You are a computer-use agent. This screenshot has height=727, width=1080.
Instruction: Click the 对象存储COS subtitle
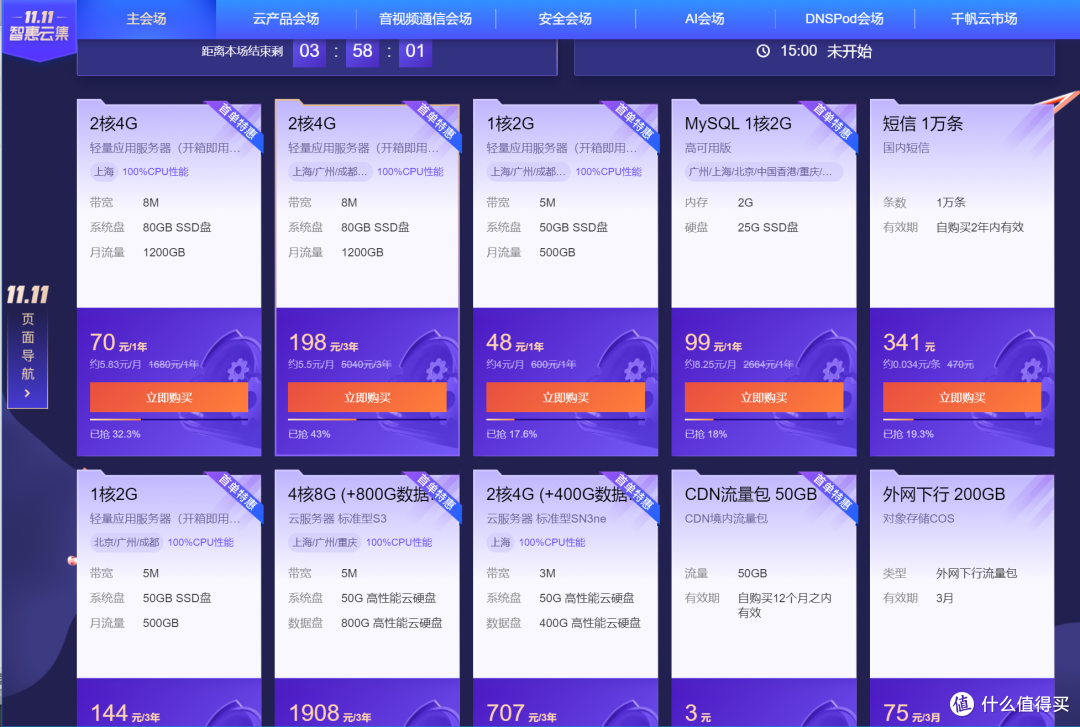919,519
